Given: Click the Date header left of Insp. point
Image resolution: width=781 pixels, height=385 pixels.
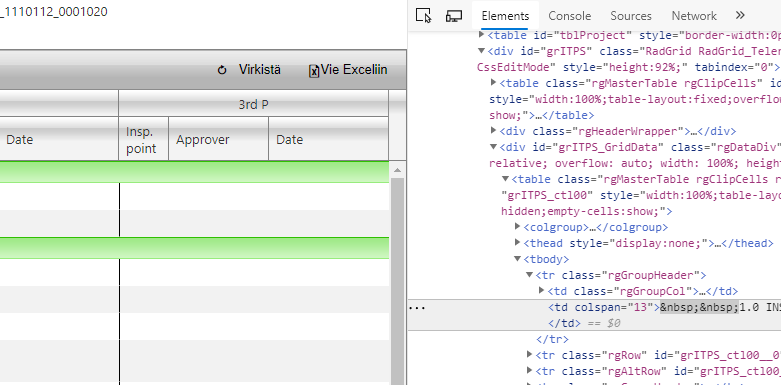Looking at the screenshot, I should 59,139.
